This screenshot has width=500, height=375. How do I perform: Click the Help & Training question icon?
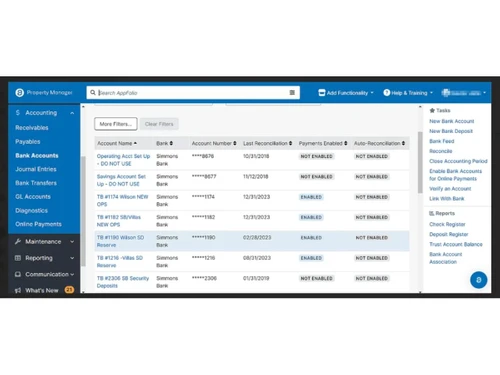pos(387,93)
